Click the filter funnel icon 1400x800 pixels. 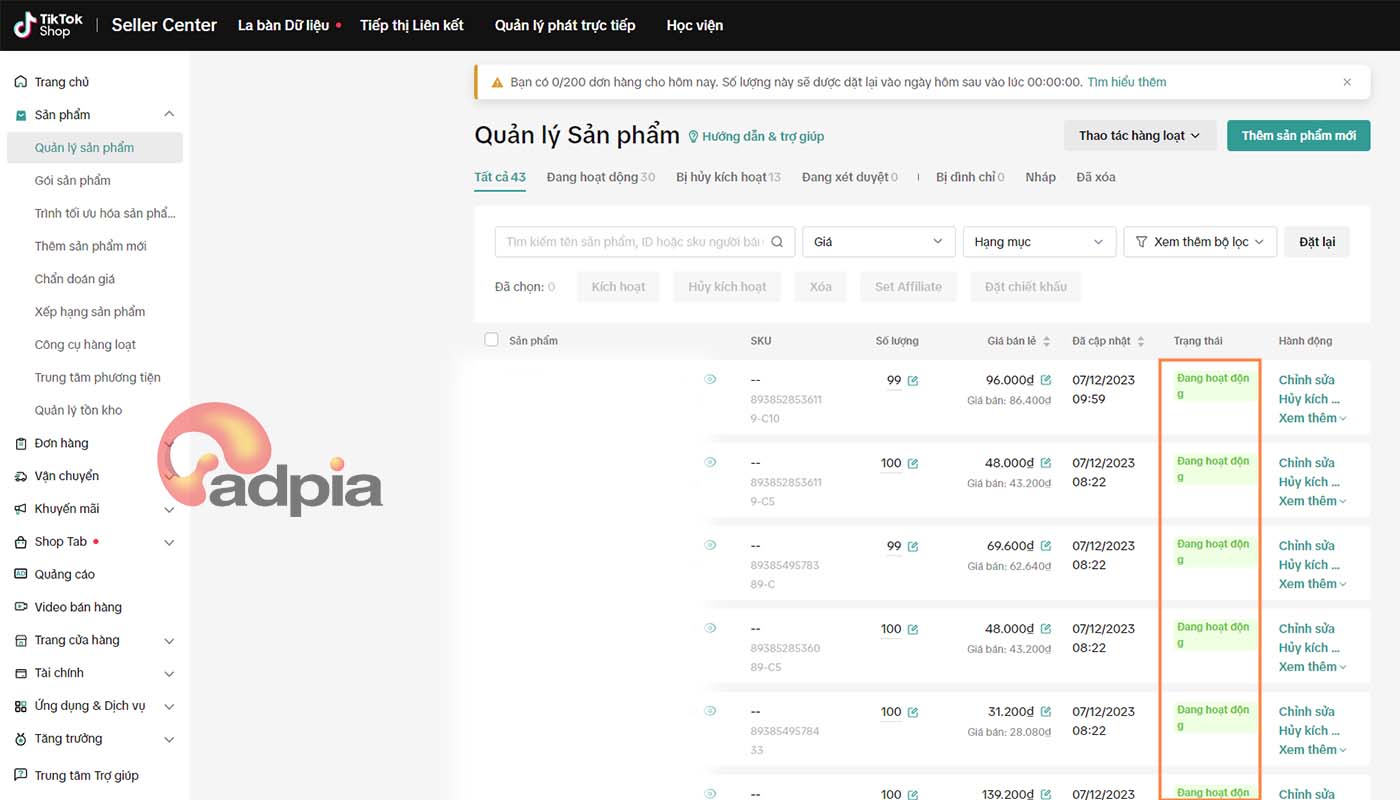point(1141,242)
